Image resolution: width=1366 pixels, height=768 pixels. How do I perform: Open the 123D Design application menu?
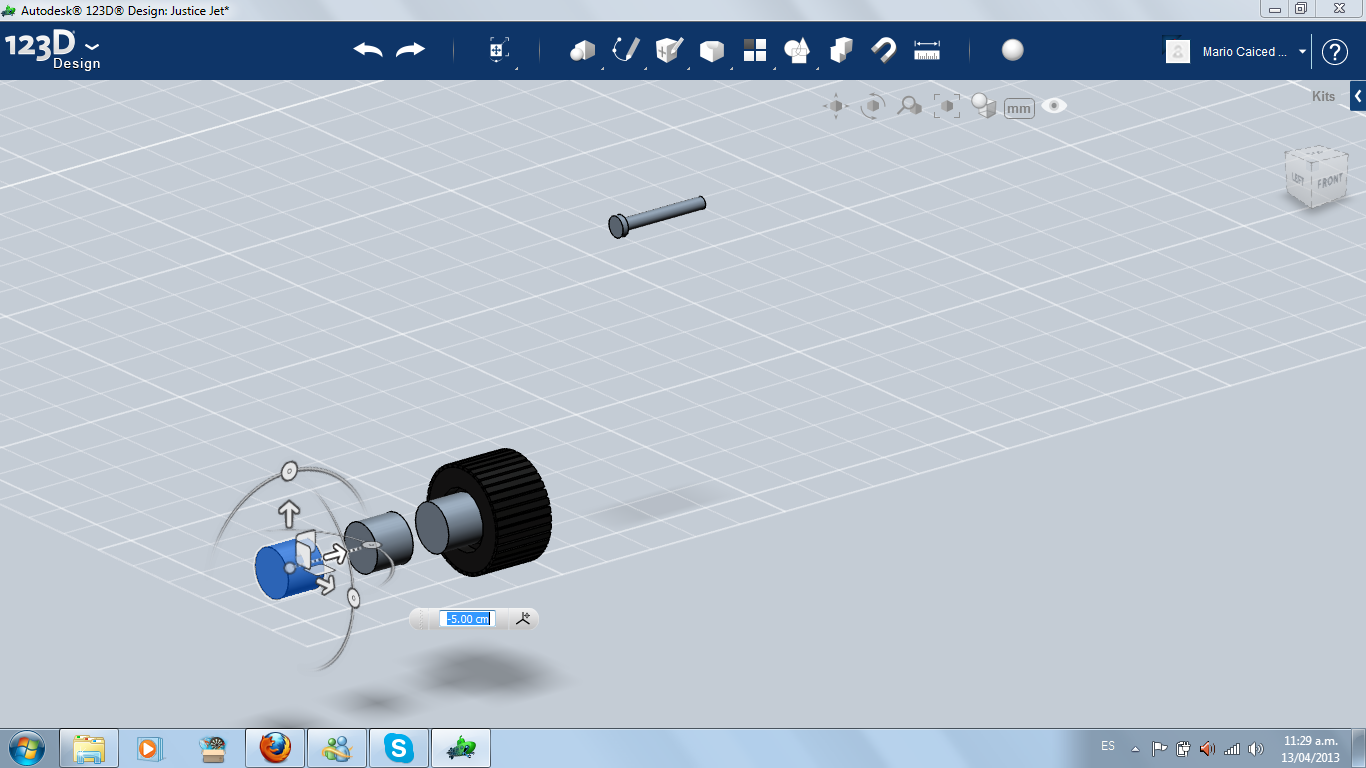click(x=53, y=50)
